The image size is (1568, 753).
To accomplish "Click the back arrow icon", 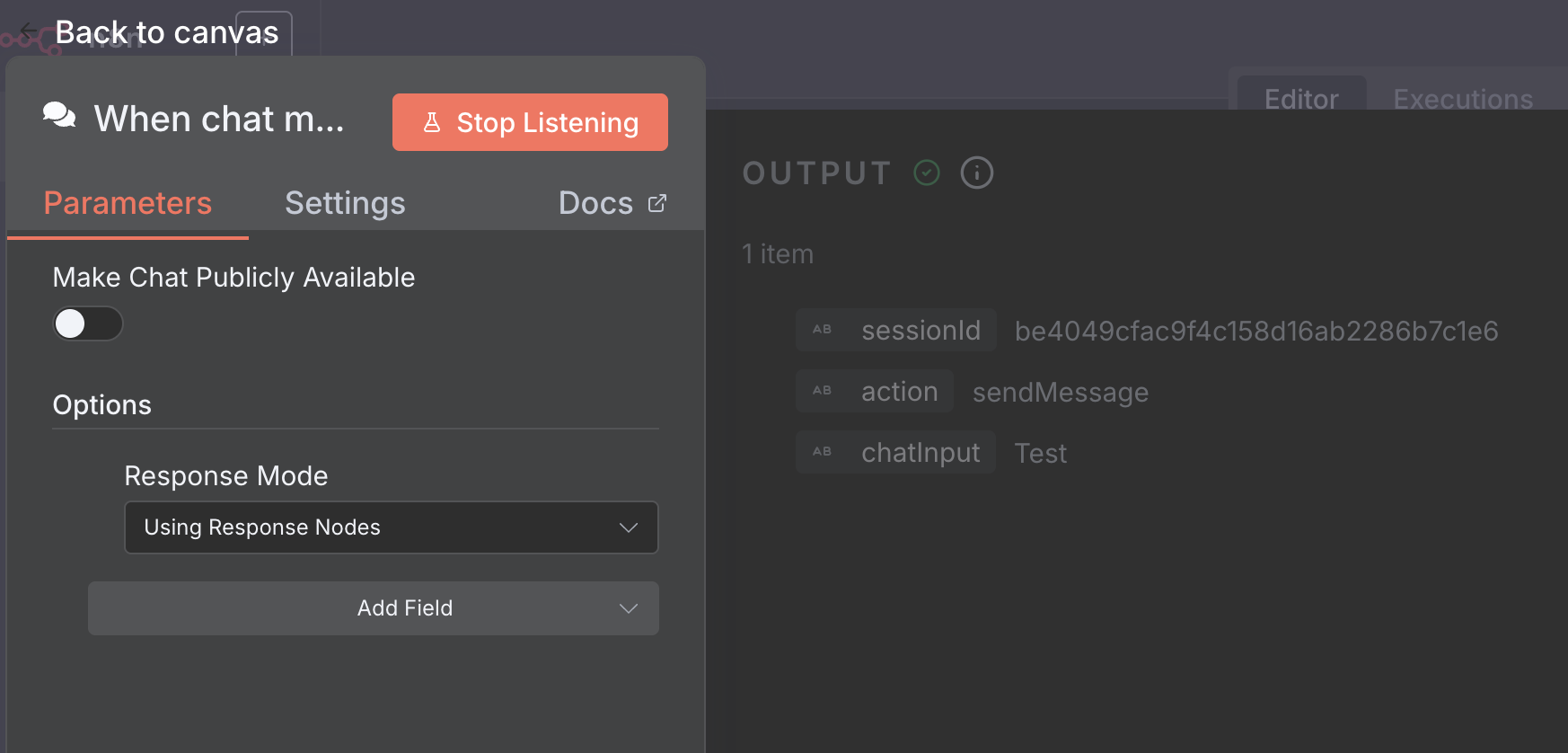I will point(29,31).
